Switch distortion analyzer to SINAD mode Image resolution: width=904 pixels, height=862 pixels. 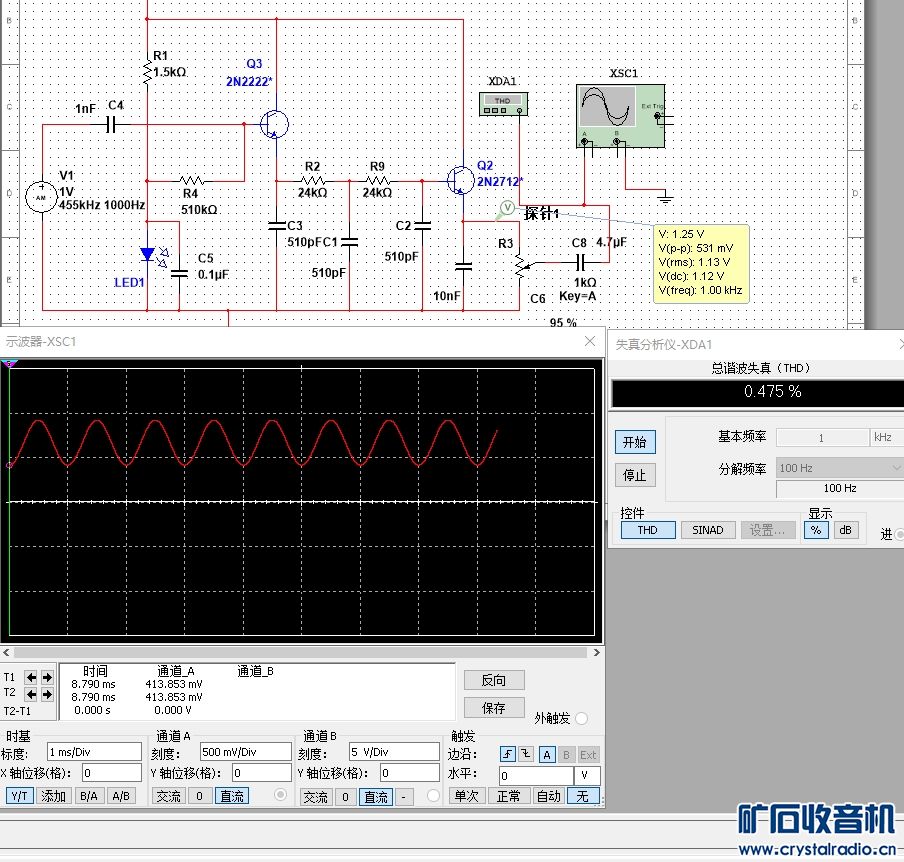click(x=707, y=530)
